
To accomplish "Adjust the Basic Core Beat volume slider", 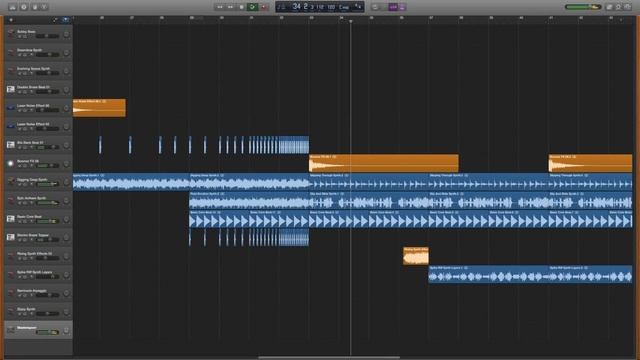I will click(x=47, y=222).
